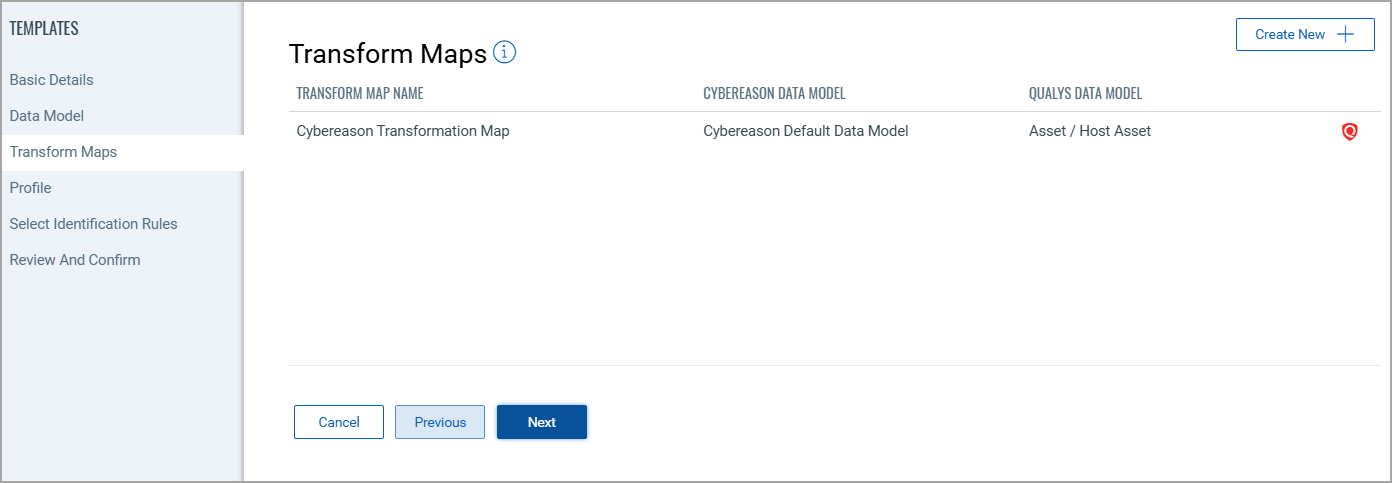
Task: Navigate to Select Identification Rules
Action: tap(94, 224)
